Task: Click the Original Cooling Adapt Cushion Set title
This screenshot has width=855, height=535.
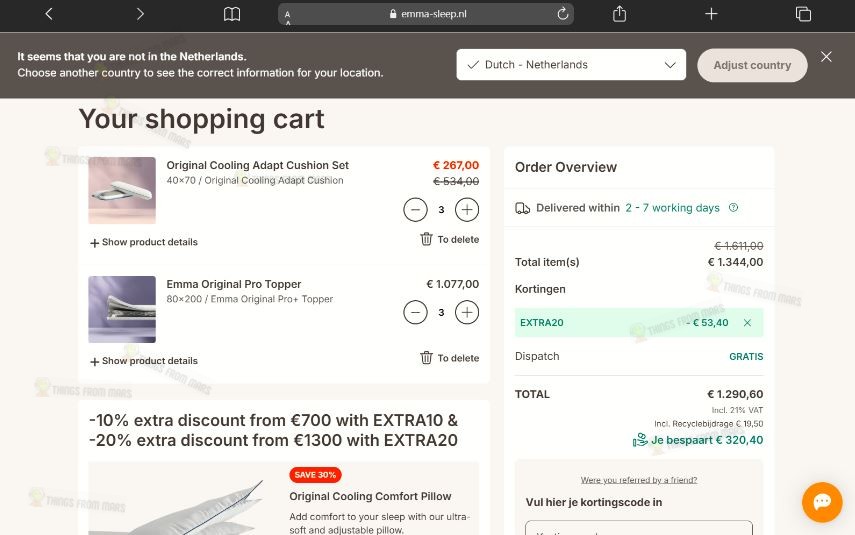Action: [257, 165]
